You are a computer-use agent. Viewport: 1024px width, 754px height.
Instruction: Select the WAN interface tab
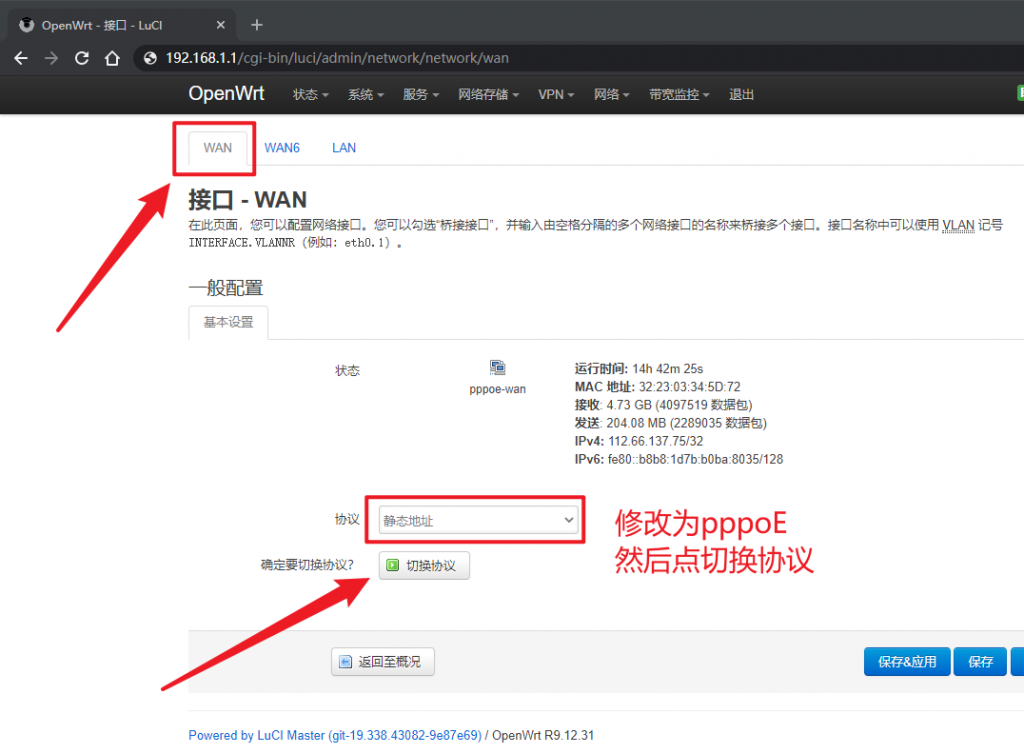tap(217, 148)
